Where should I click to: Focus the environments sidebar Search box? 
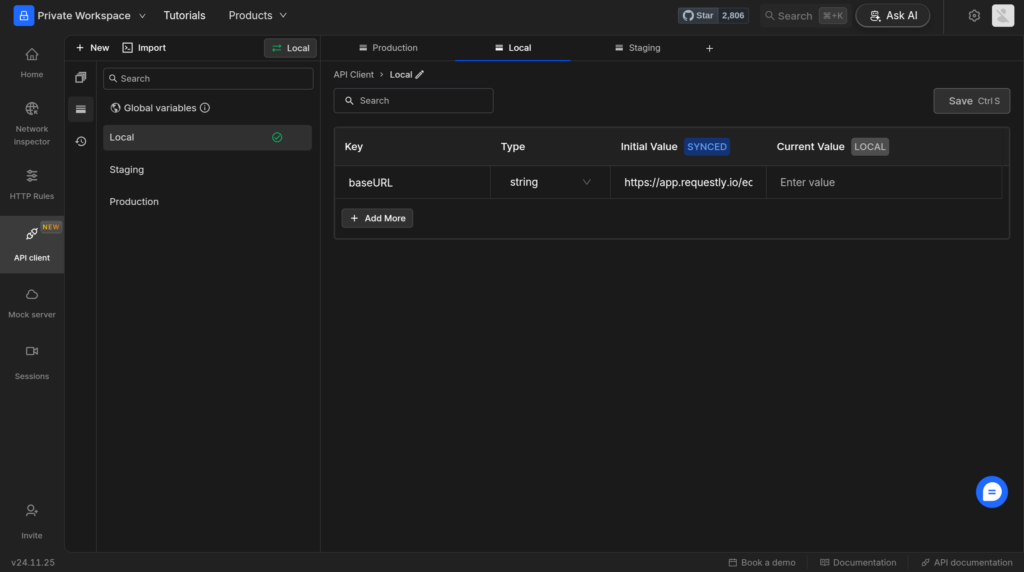click(x=208, y=78)
